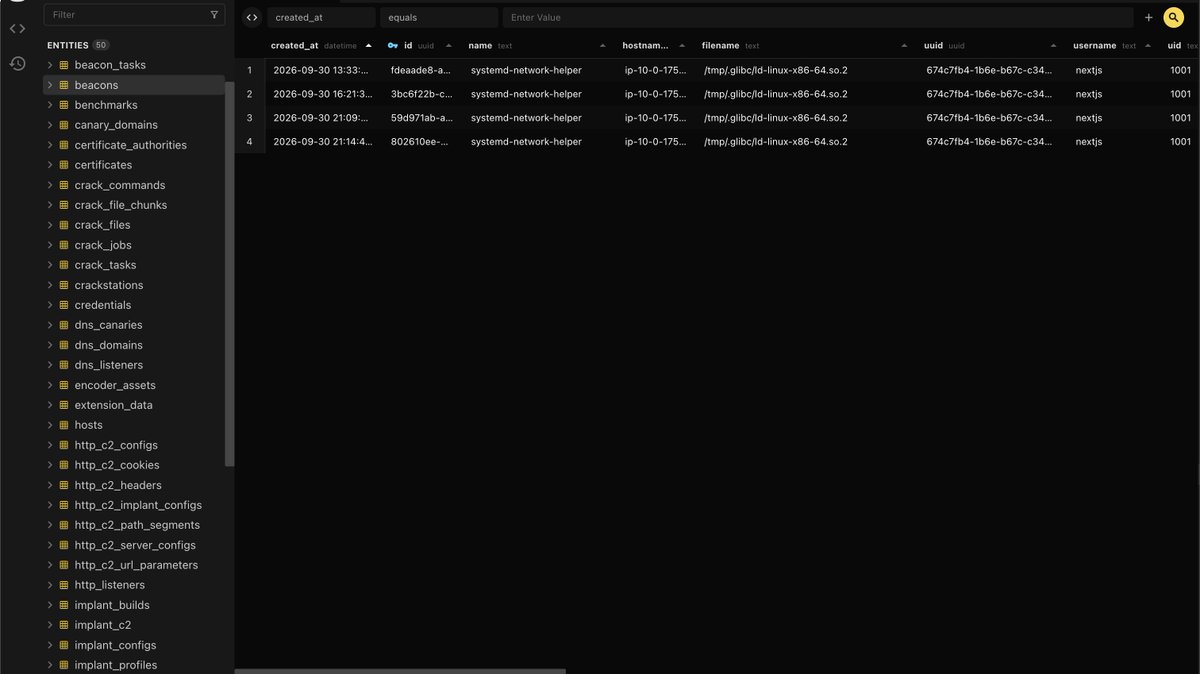Click the horizontal scrollbar under the table
1200x674 pixels.
coord(401,671)
